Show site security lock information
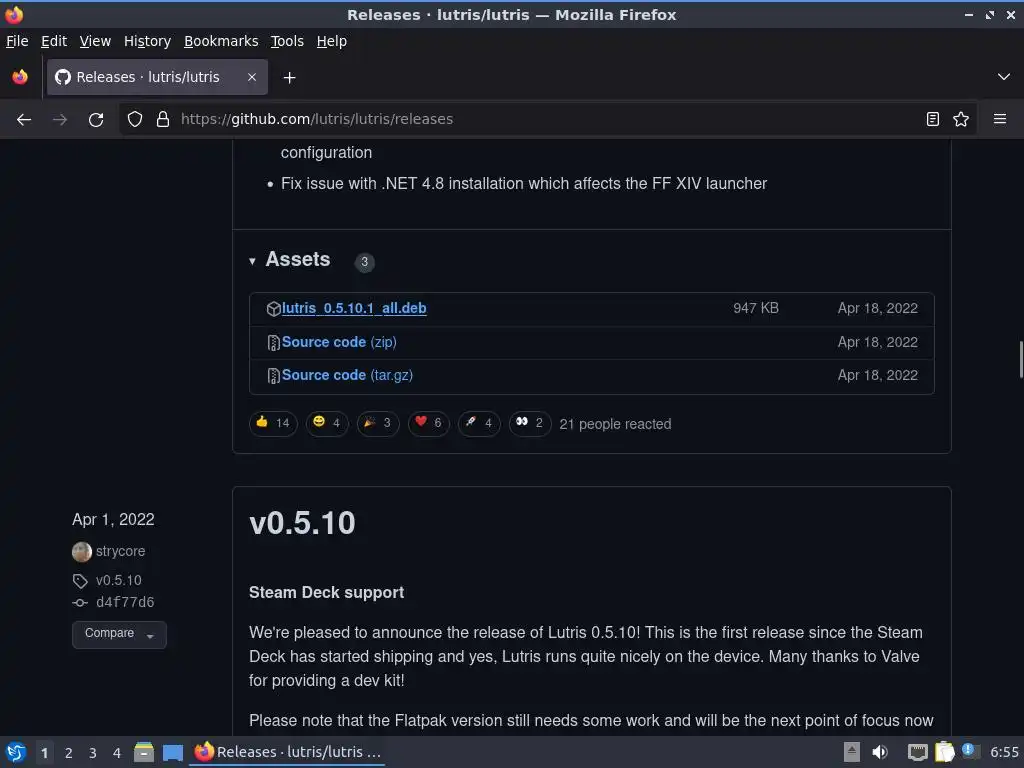Image resolution: width=1024 pixels, height=768 pixels. click(163, 119)
